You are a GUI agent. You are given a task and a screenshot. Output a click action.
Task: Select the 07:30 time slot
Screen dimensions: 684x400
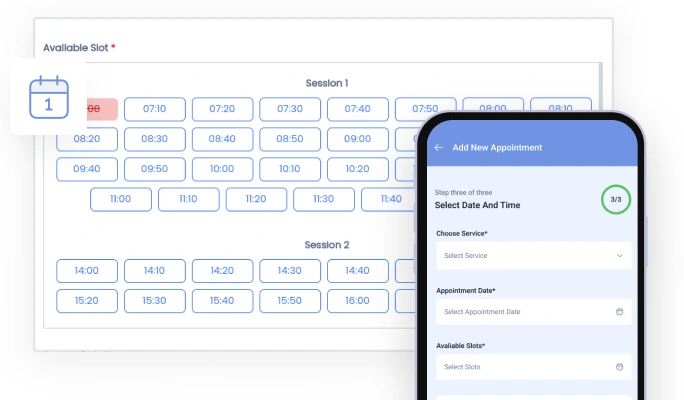[x=290, y=109]
